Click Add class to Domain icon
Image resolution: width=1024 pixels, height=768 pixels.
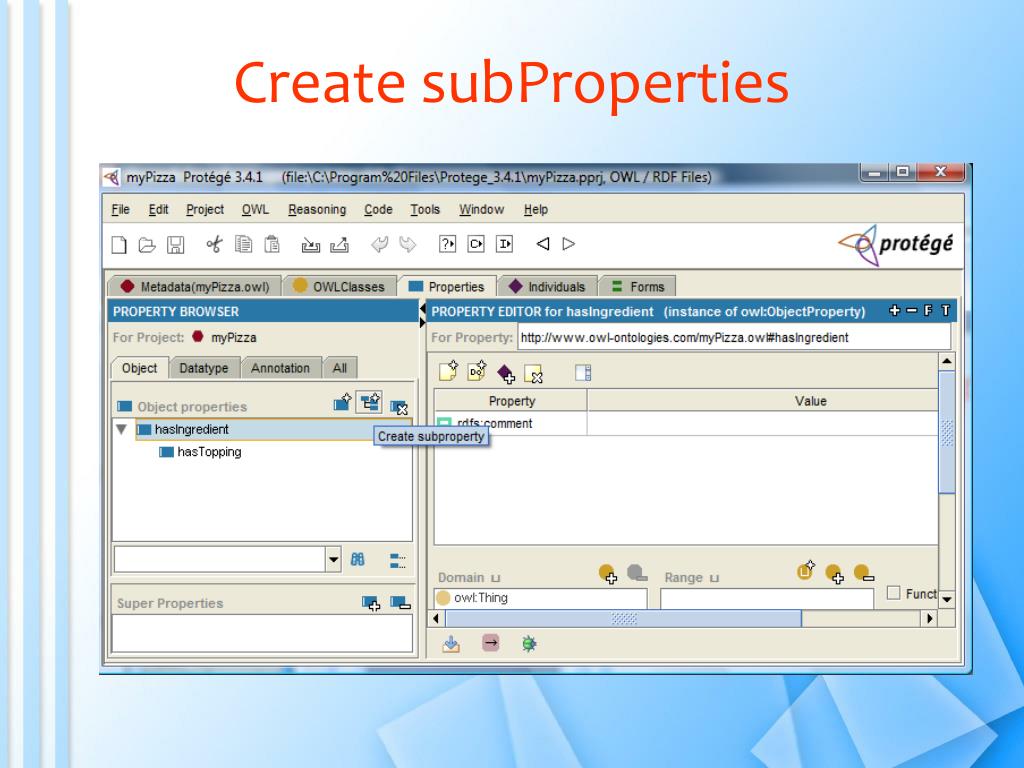[x=608, y=574]
